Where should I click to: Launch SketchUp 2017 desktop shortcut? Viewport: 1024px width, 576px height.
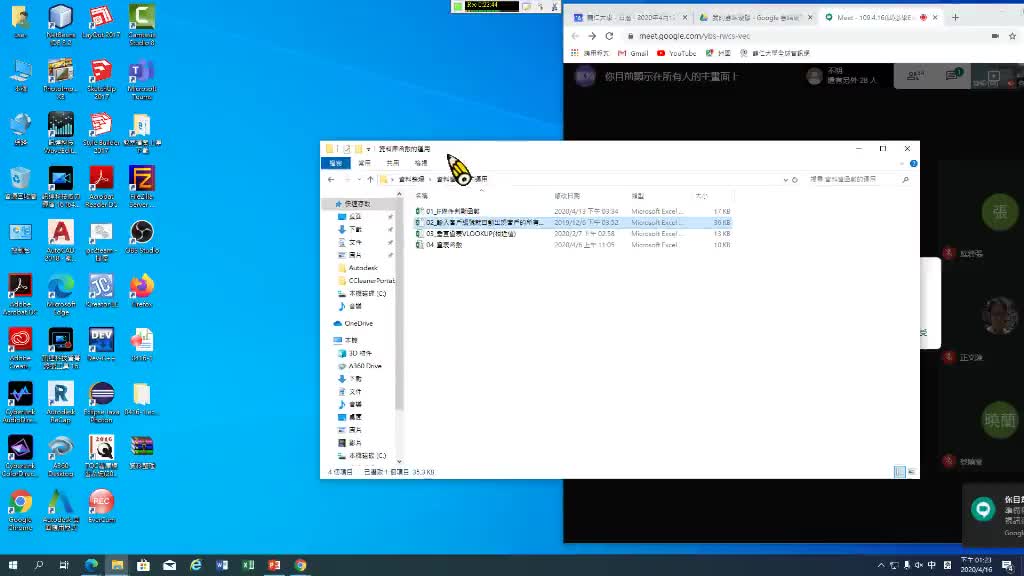click(101, 79)
